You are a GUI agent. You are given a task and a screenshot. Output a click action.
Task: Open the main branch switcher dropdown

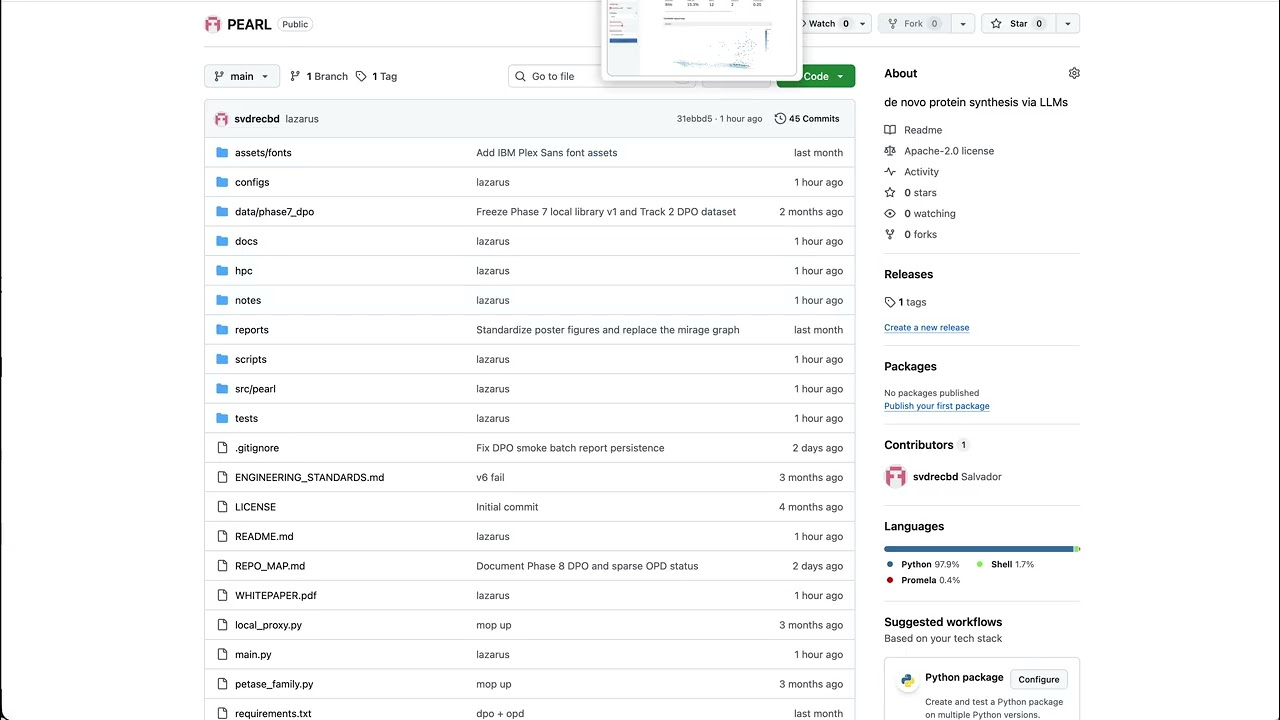click(242, 76)
